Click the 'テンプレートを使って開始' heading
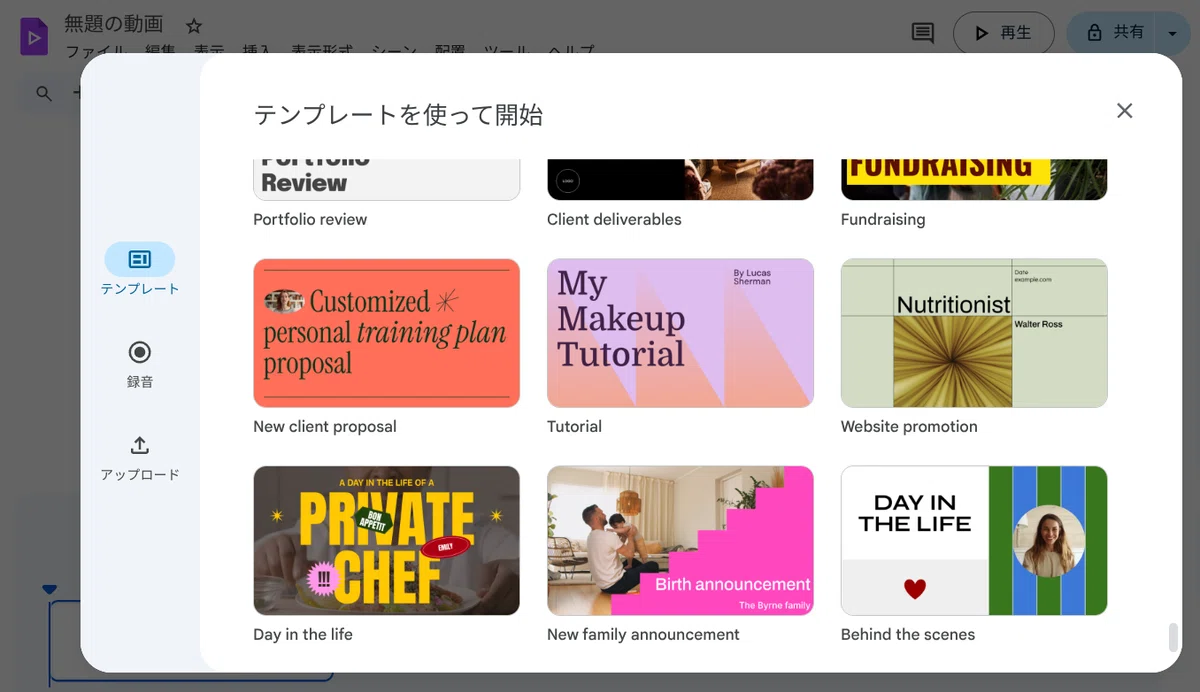Screen dimensions: 1200x692 [x=398, y=114]
